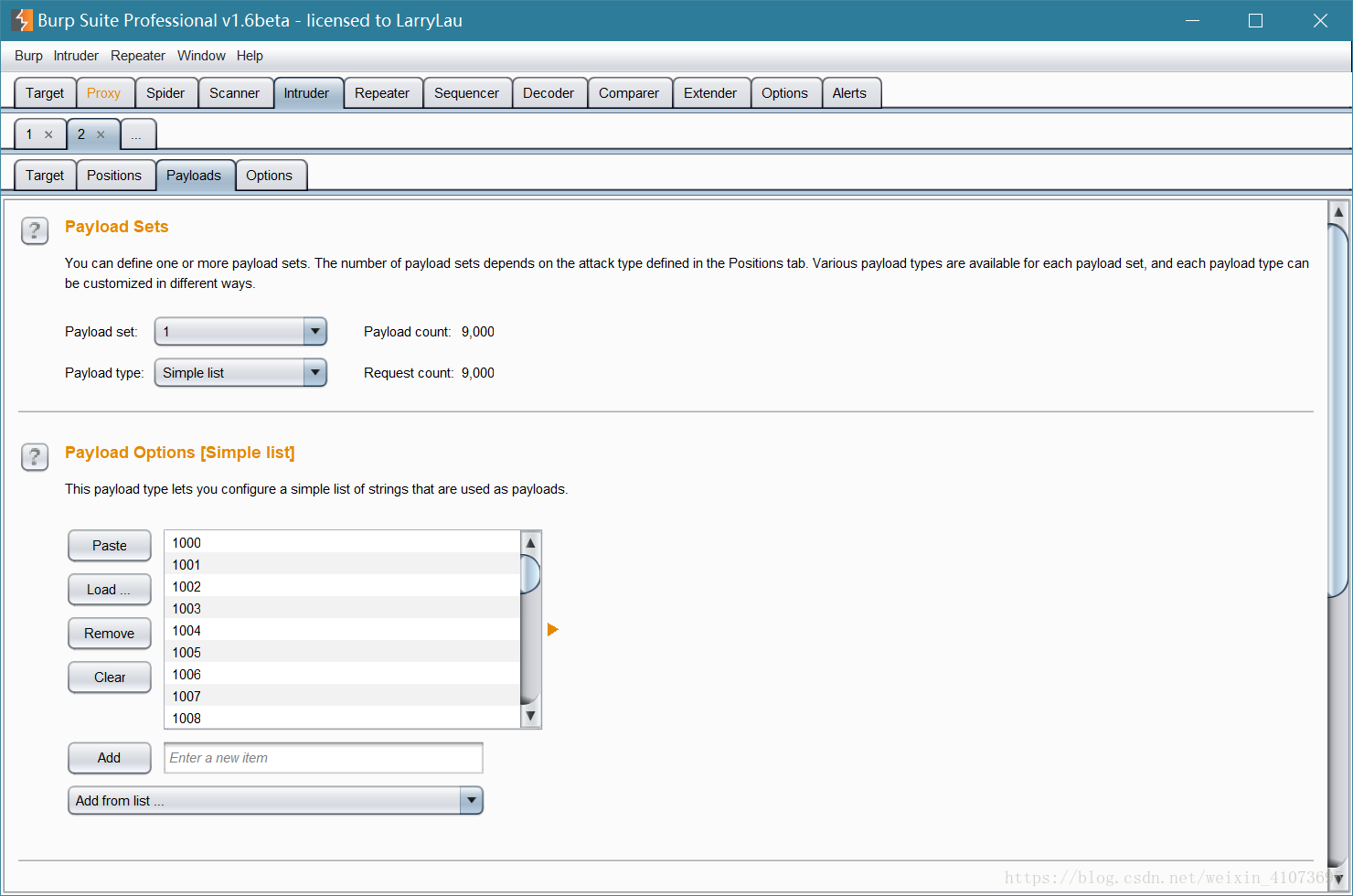
Task: Open the Positions sub-tab
Action: [114, 176]
